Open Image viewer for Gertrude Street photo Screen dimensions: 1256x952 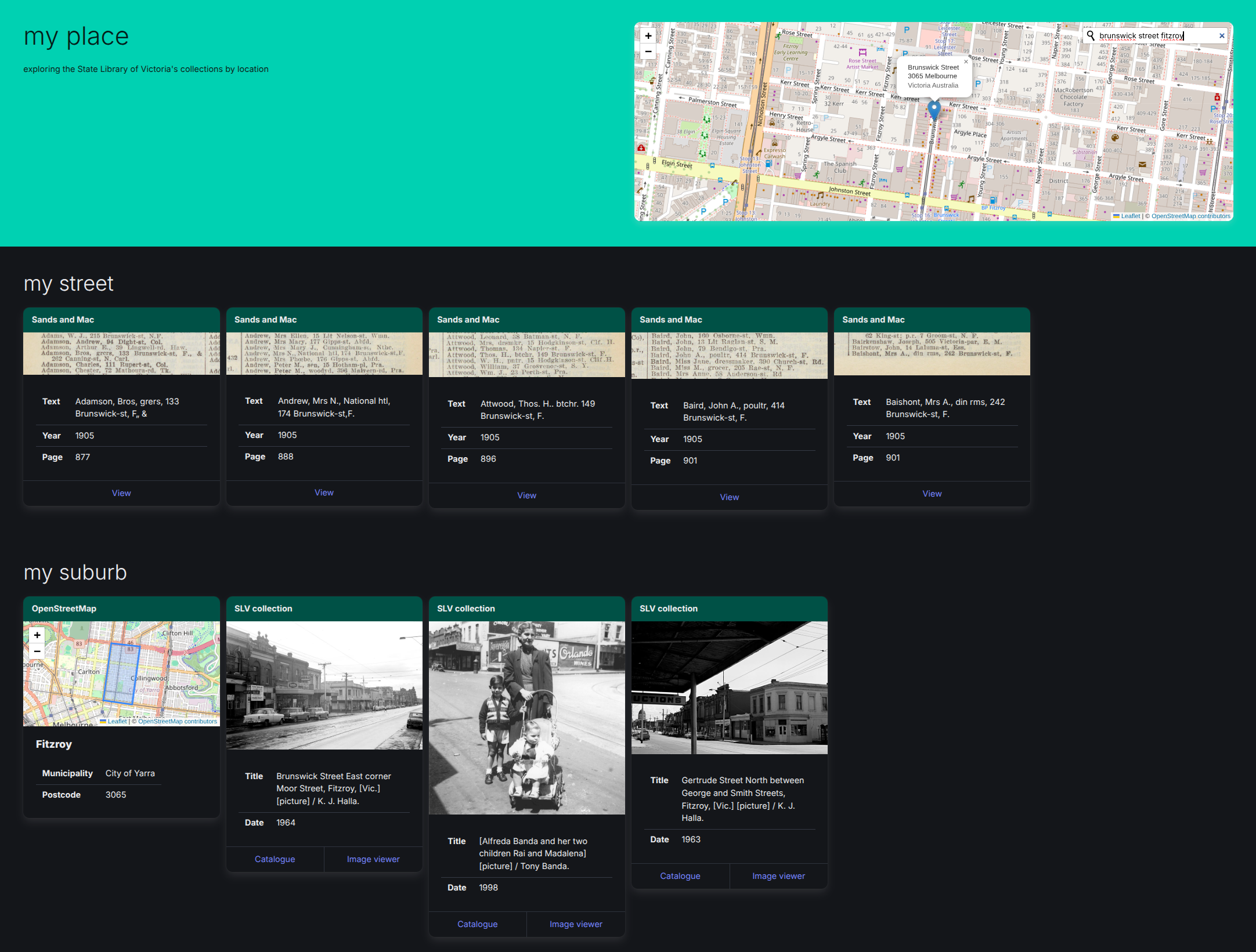click(778, 876)
